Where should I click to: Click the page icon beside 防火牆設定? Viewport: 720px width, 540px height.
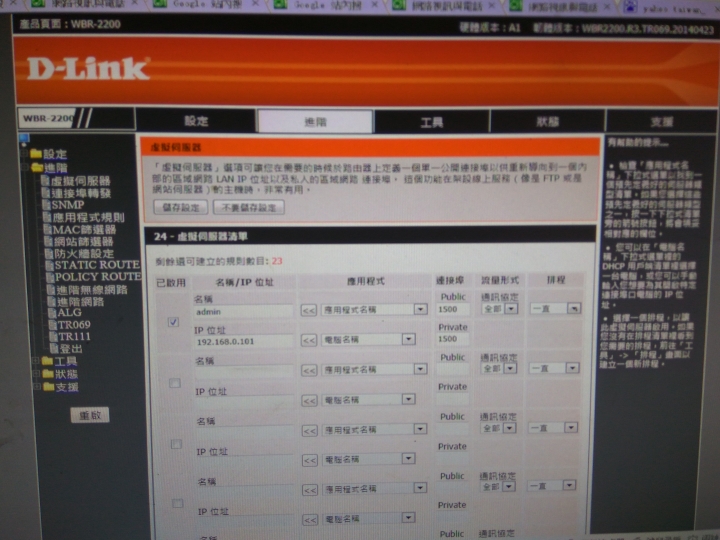[49, 253]
